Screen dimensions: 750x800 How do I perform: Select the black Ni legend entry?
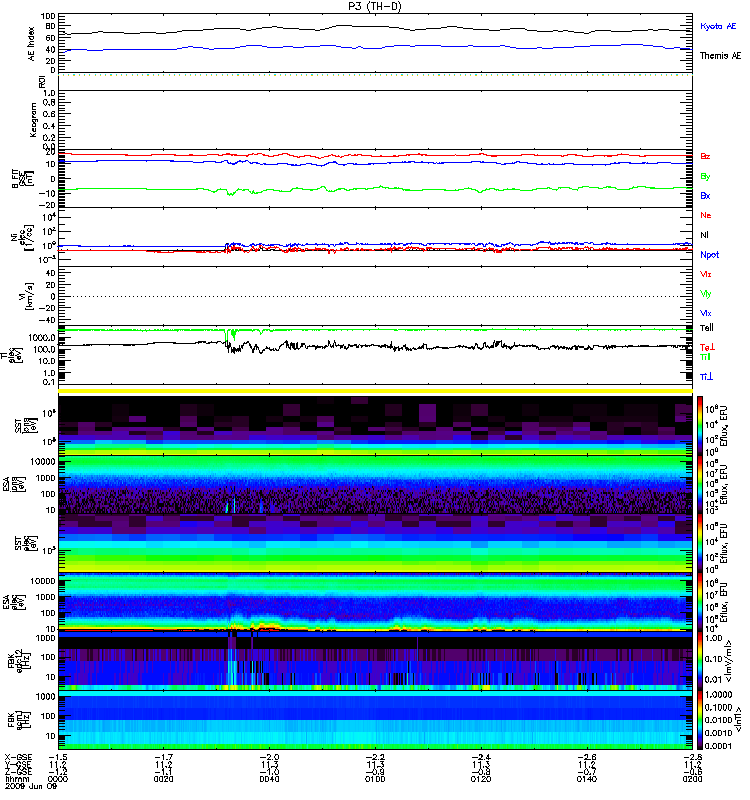tap(704, 235)
